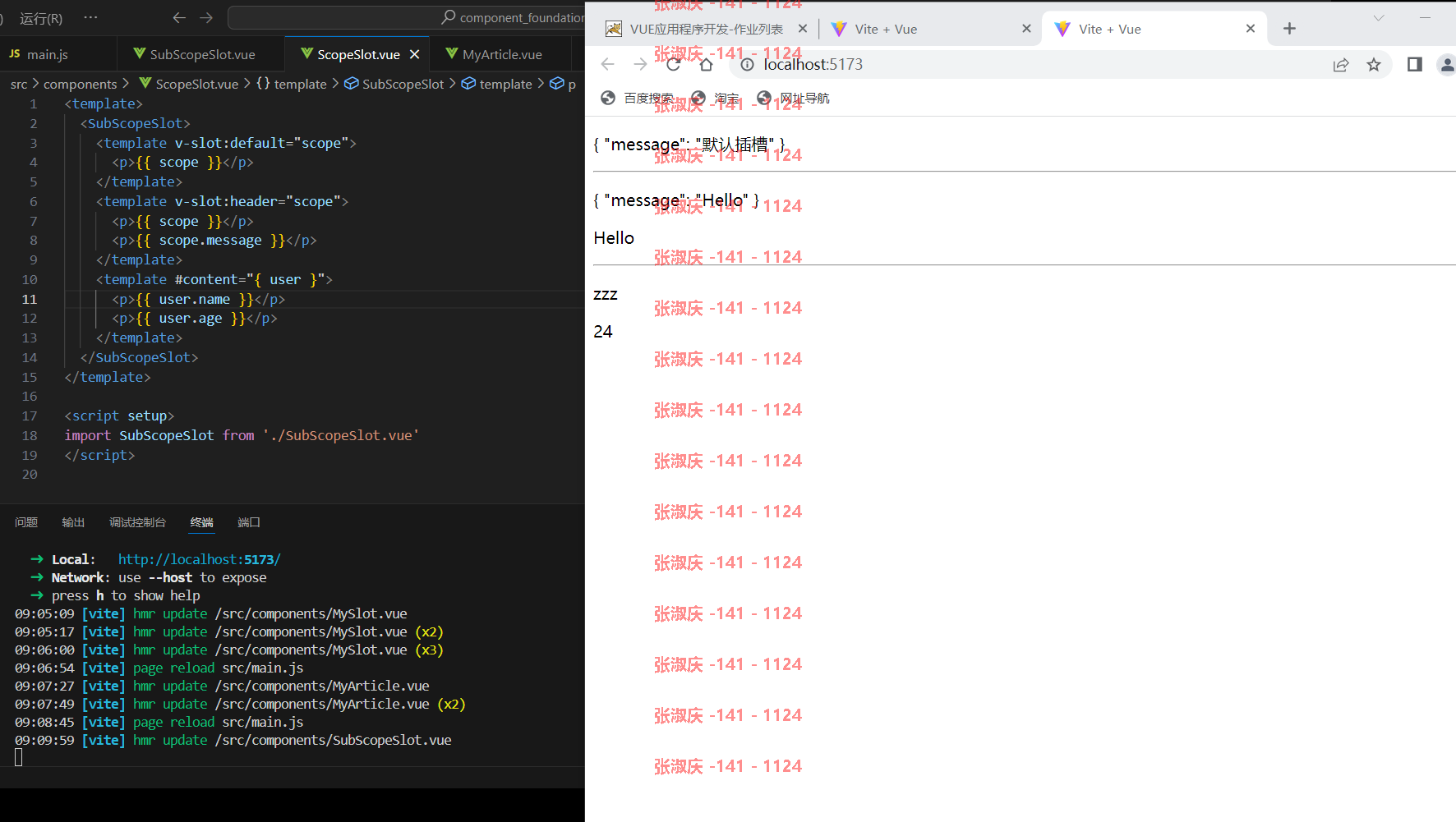Switch to the SubScopeSlot.vue editor tab

pyautogui.click(x=202, y=54)
